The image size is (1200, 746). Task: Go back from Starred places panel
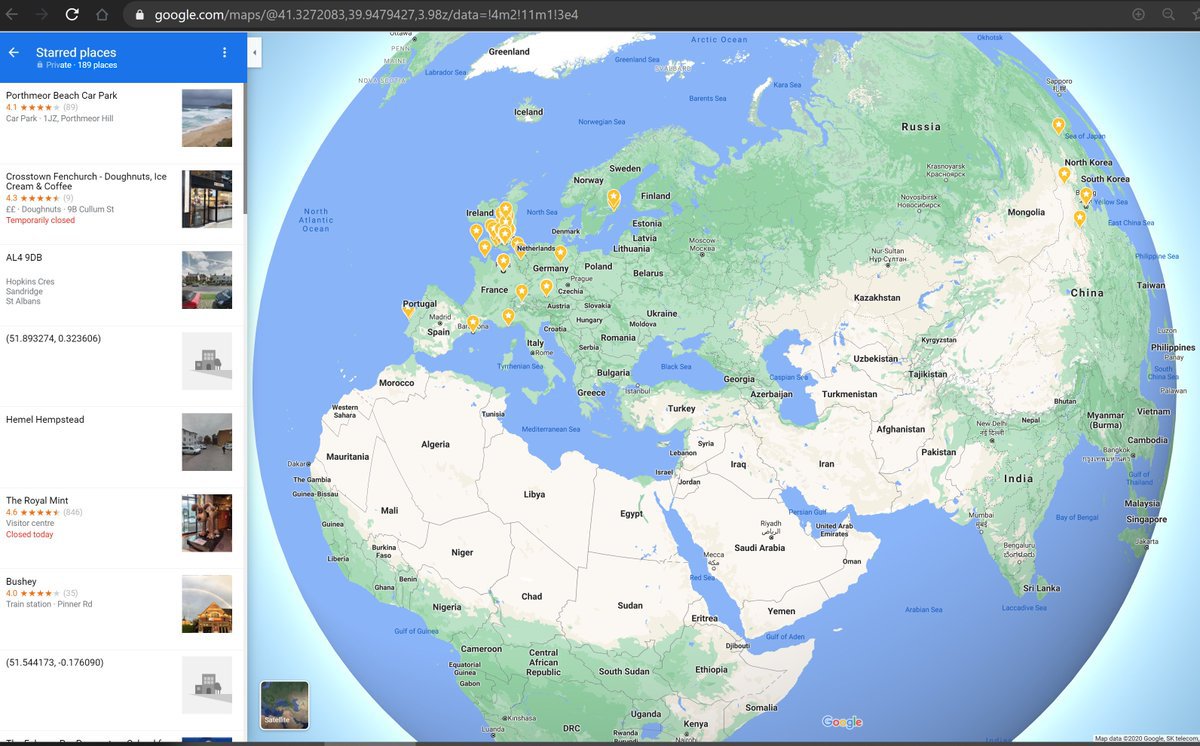tap(14, 53)
